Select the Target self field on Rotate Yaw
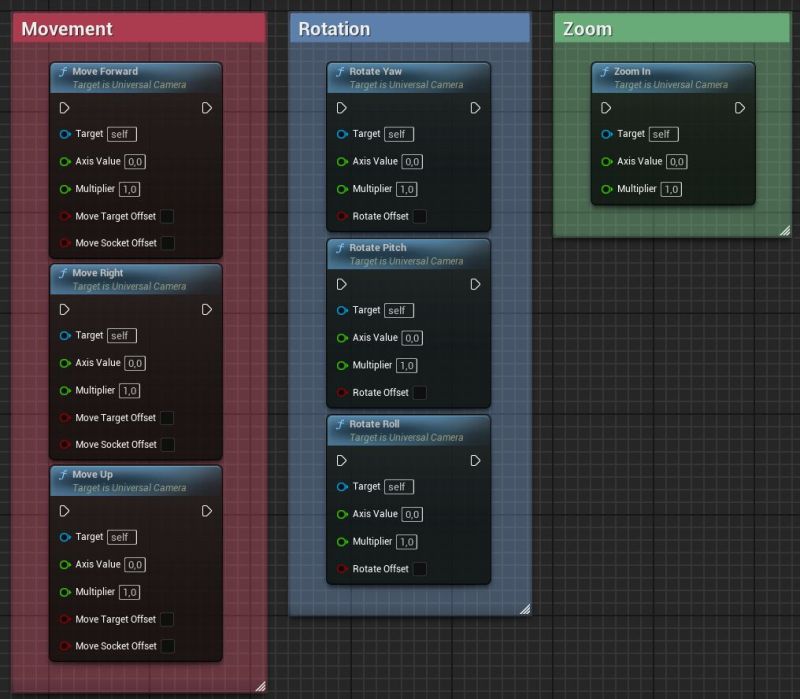The width and height of the screenshot is (800, 699). (x=397, y=134)
